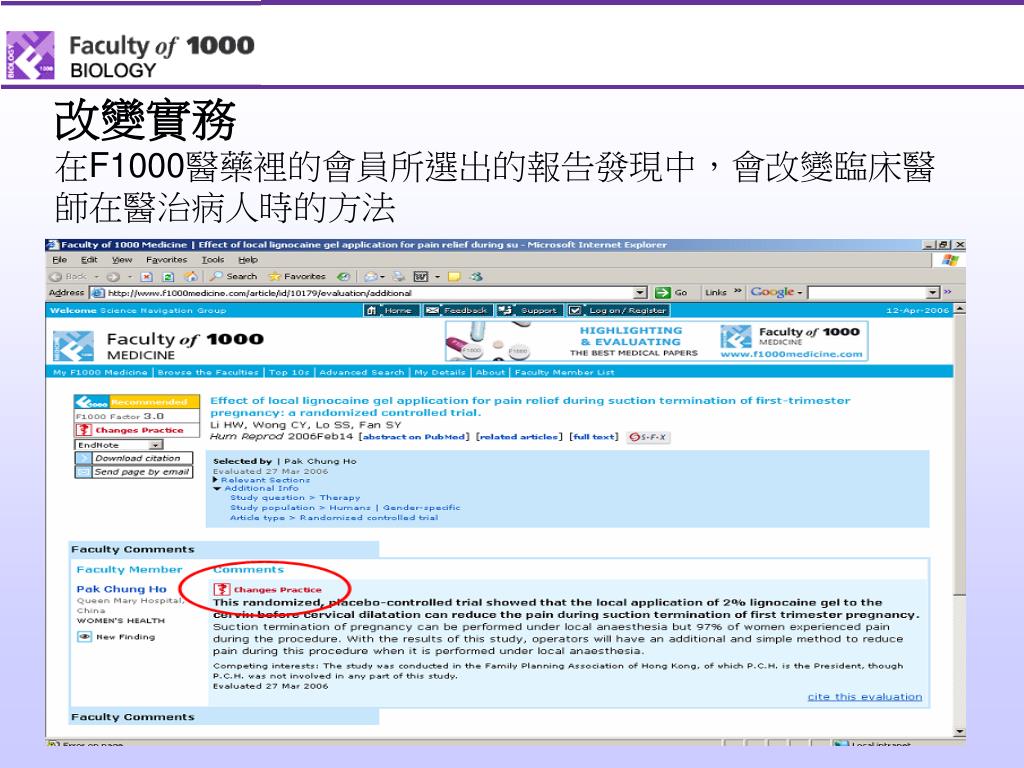The image size is (1024, 768).
Task: Click the Home icon in IE toolbar
Action: pyautogui.click(x=191, y=276)
